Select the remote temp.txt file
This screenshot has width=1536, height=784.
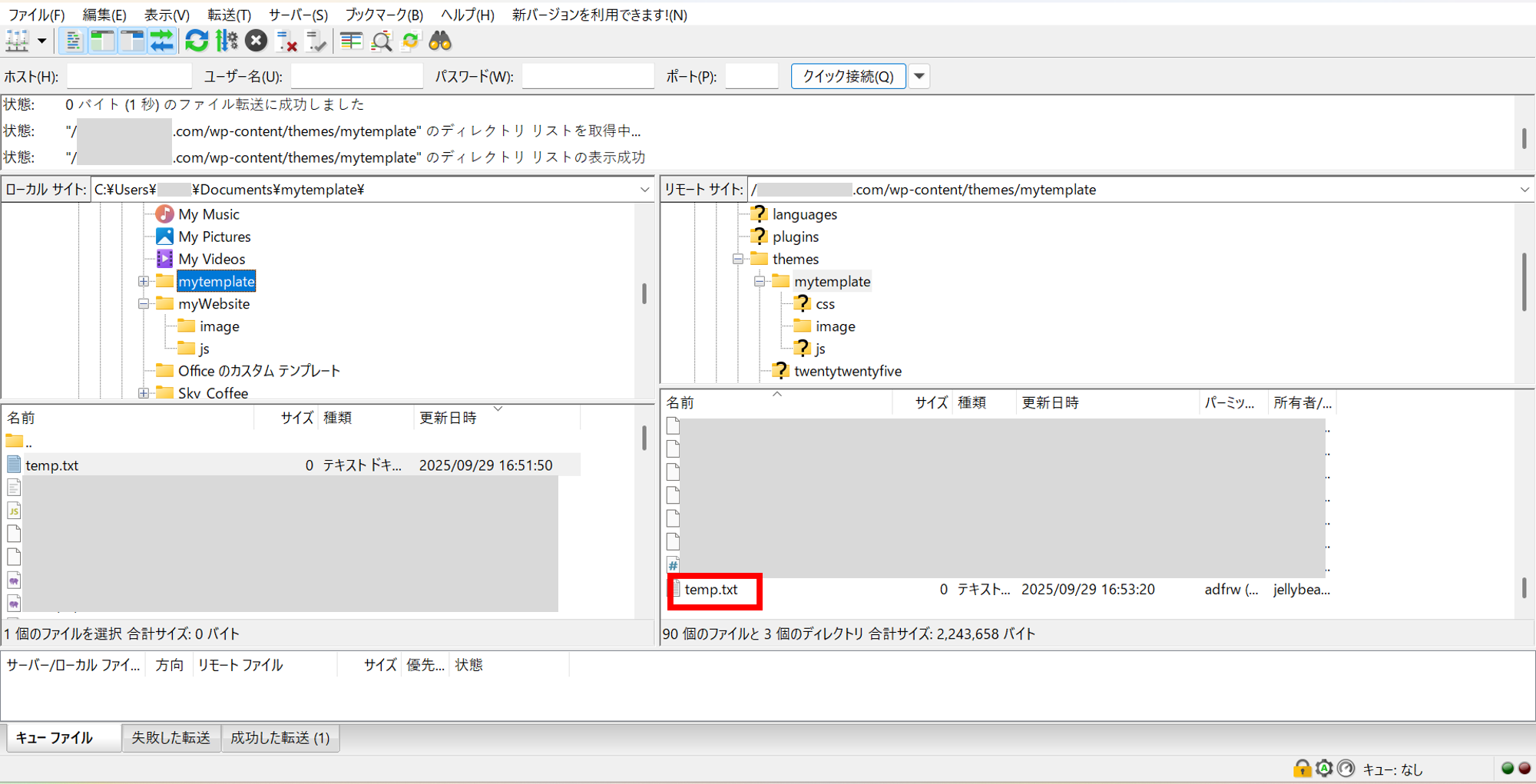click(711, 590)
